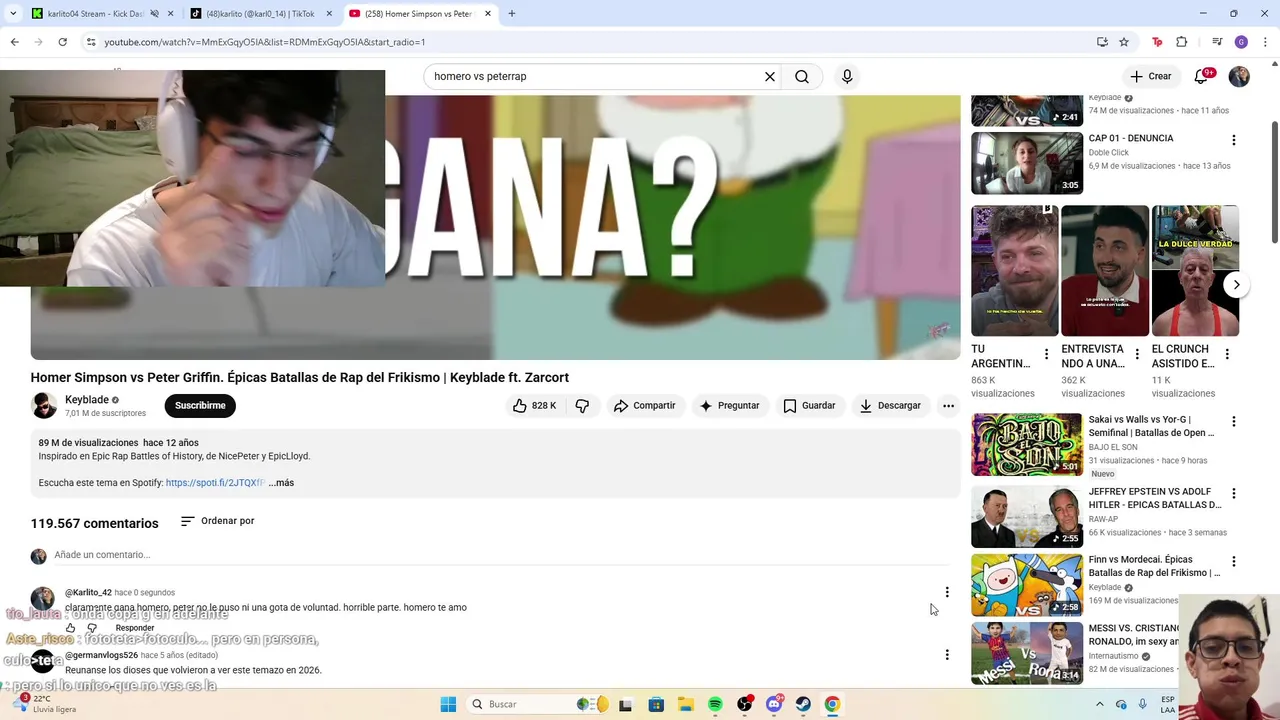Open options for the ENTREVISTANDO A UNA short
The width and height of the screenshot is (1280, 720).
[x=1137, y=354]
